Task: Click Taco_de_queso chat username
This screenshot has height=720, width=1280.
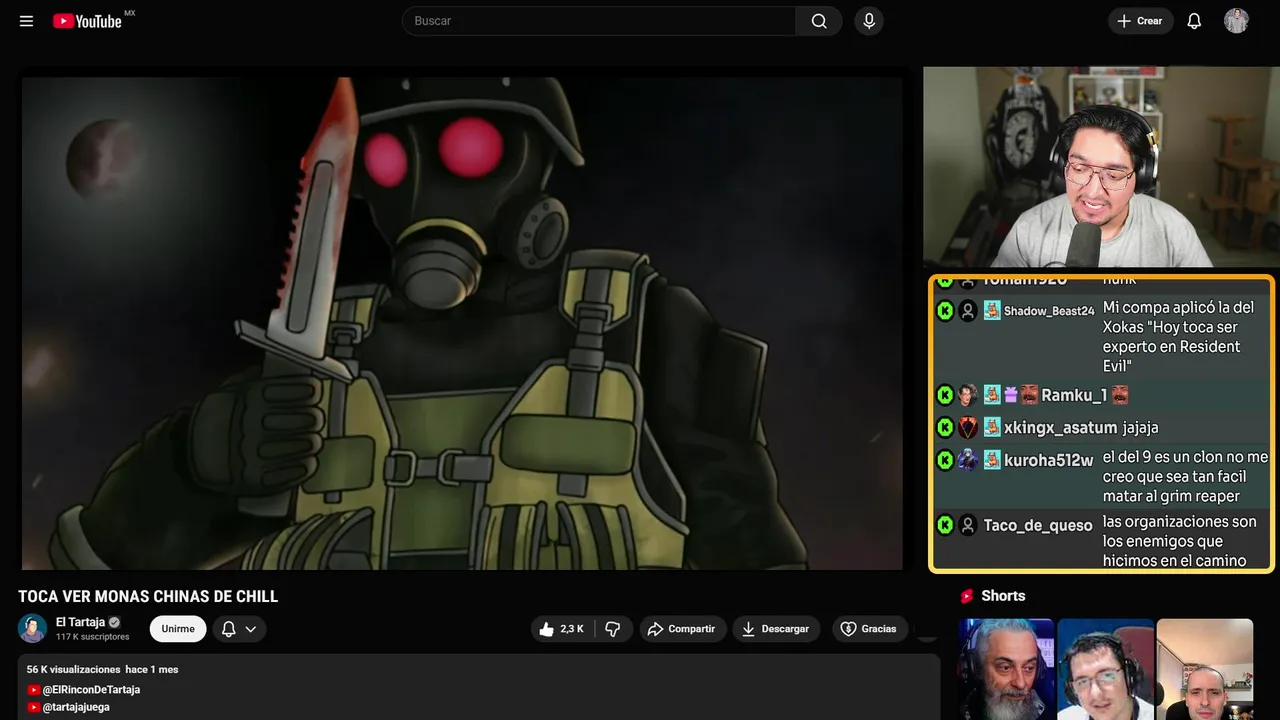Action: click(1038, 525)
